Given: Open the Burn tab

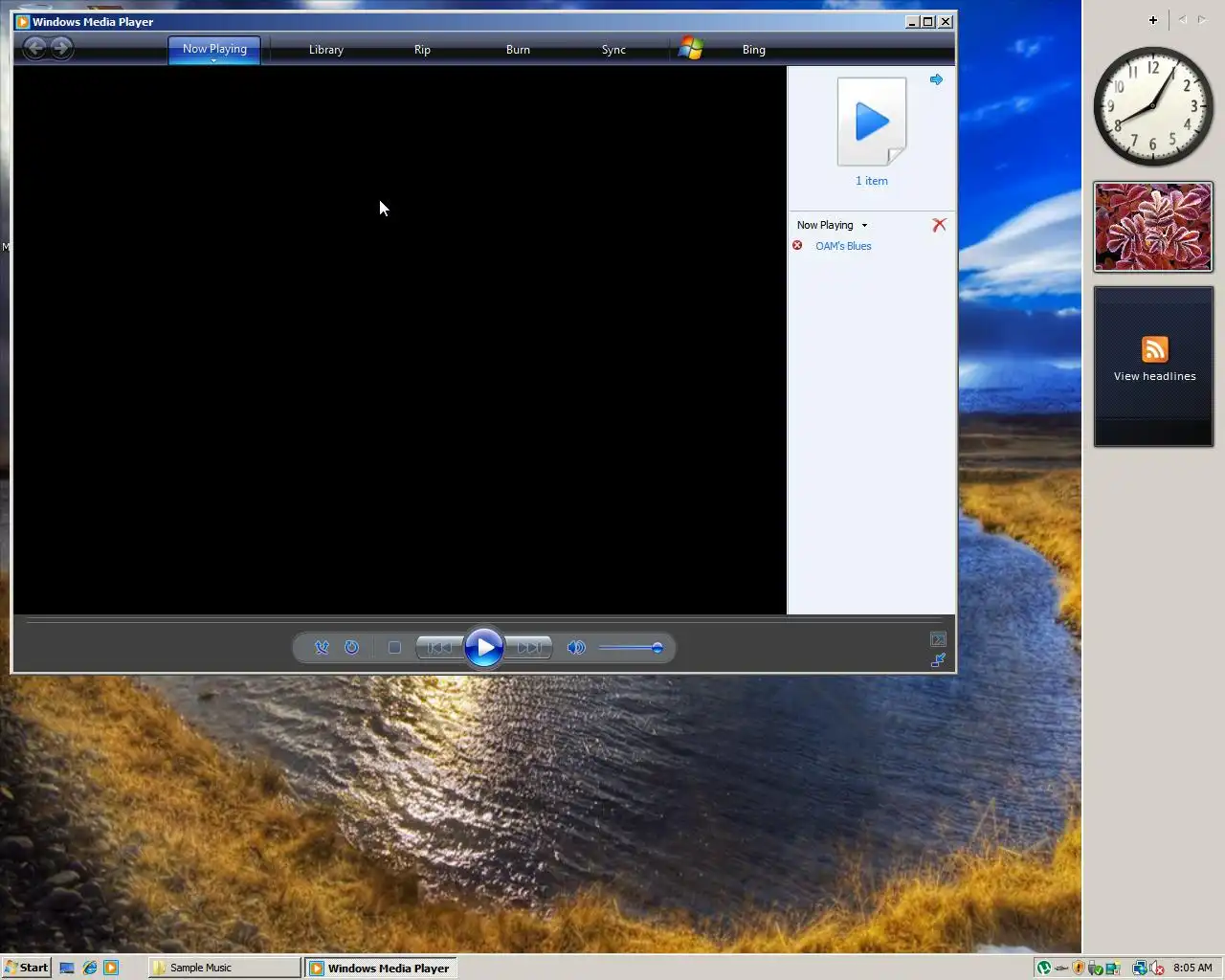Looking at the screenshot, I should [518, 50].
